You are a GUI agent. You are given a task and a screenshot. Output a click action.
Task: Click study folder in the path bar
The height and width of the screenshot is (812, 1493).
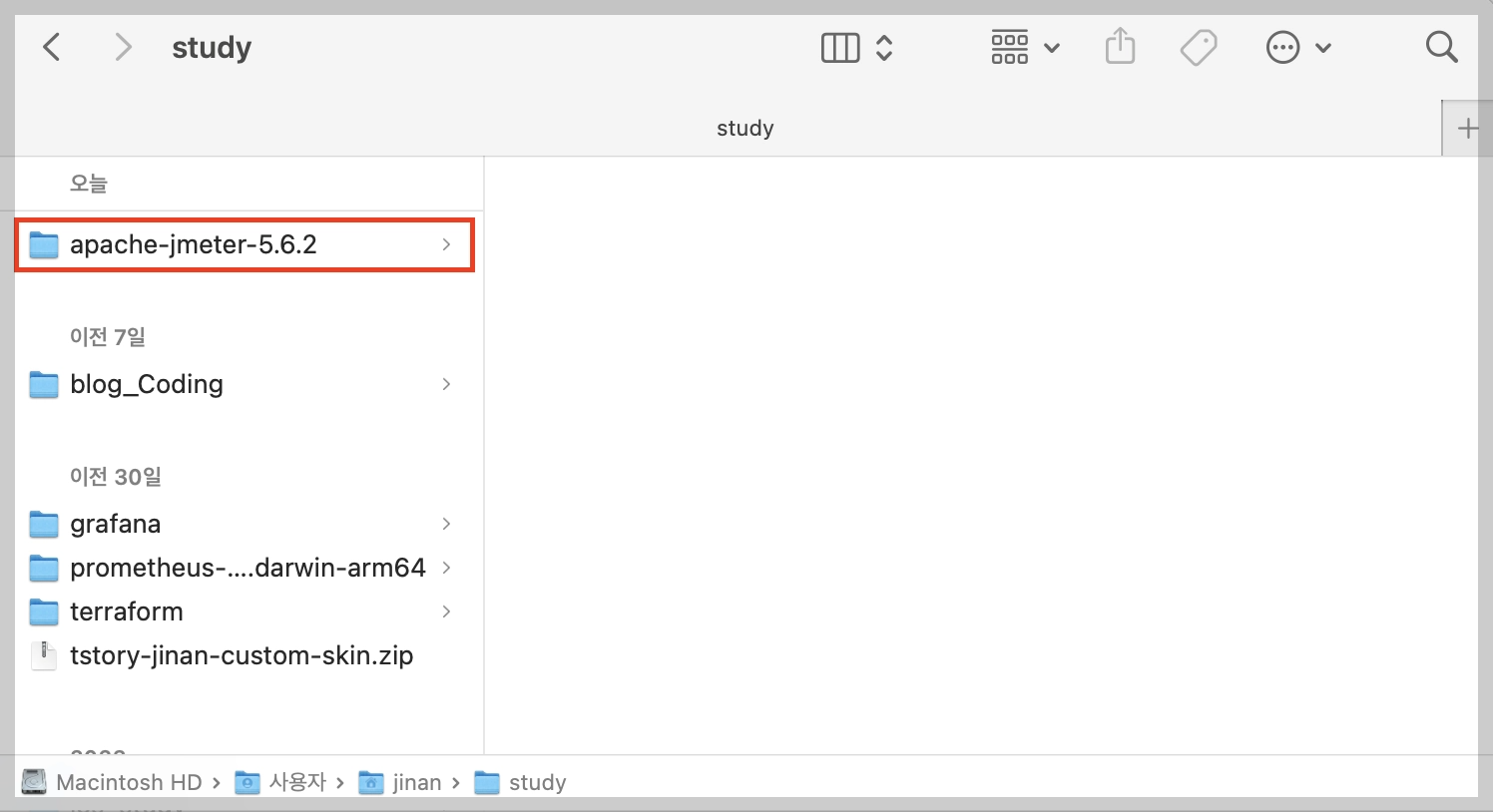pyautogui.click(x=520, y=782)
